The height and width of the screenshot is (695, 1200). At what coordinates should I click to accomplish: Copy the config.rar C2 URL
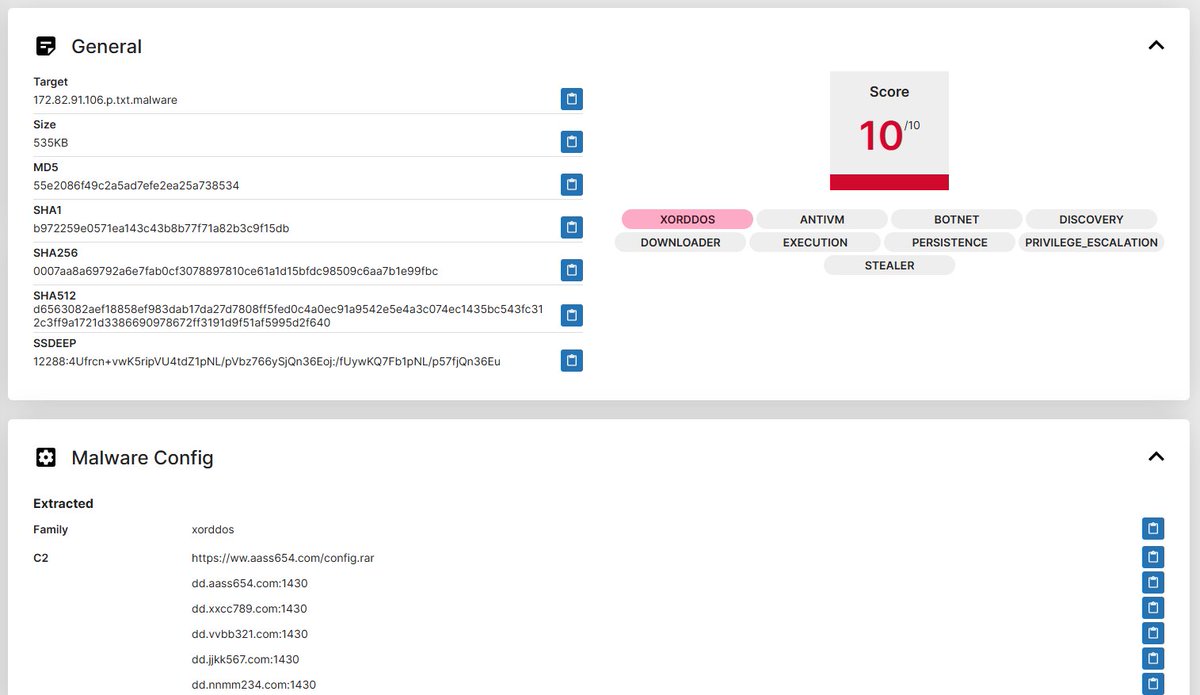click(1153, 557)
